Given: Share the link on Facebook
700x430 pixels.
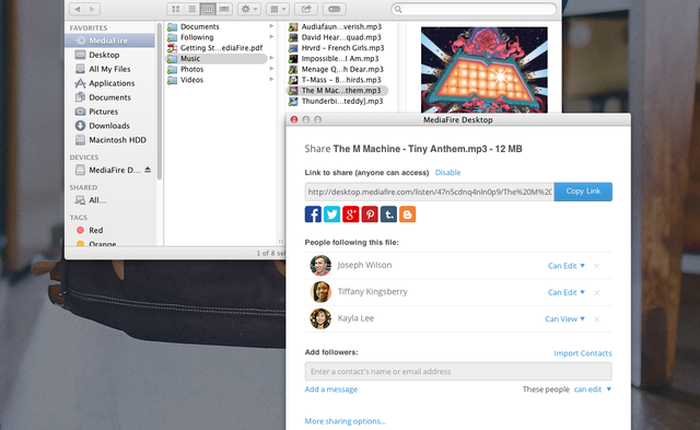Looking at the screenshot, I should [313, 214].
